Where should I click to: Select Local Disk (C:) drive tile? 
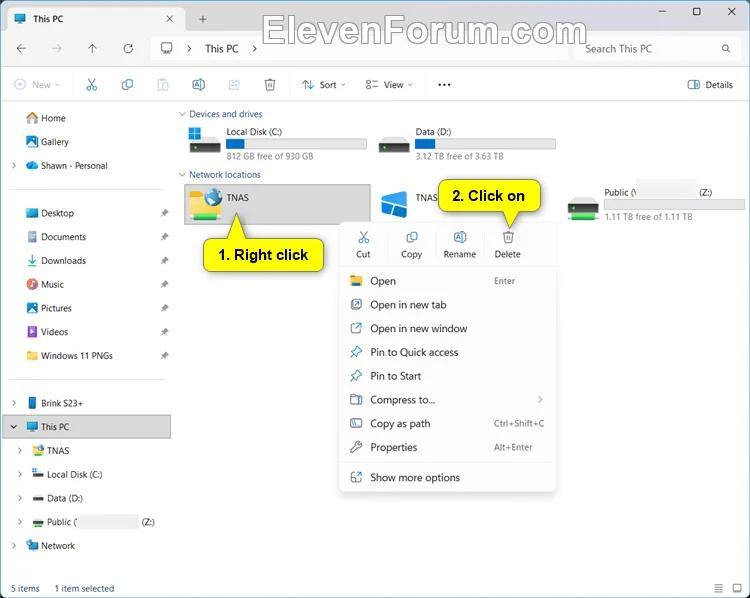click(278, 144)
